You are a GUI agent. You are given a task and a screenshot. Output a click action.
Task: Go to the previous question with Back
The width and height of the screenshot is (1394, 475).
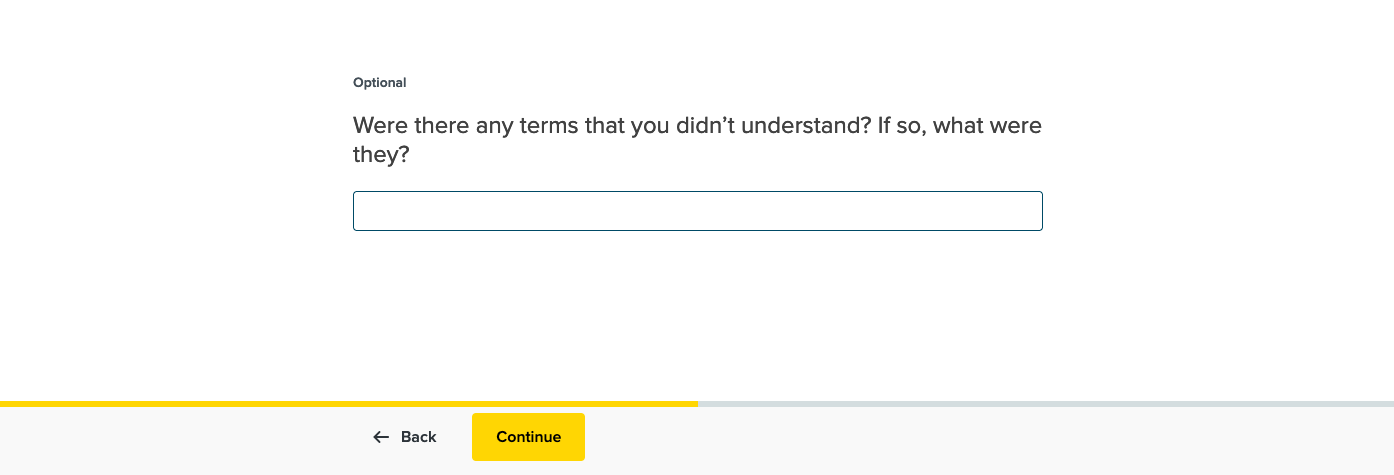[x=405, y=437]
